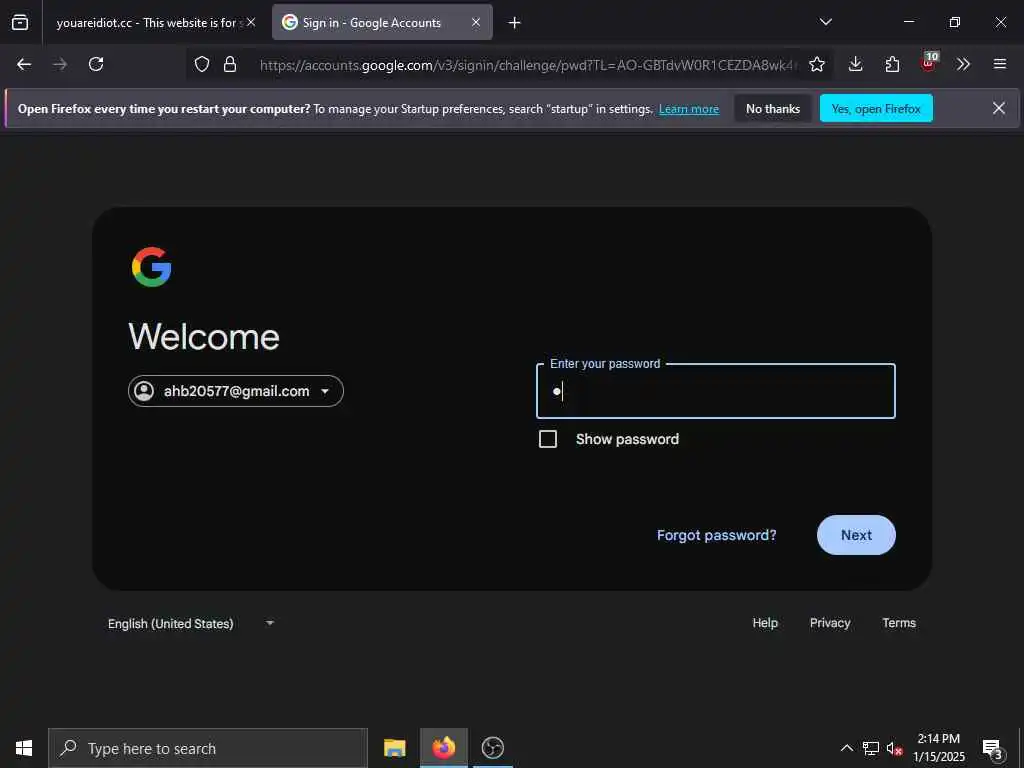The height and width of the screenshot is (768, 1024).
Task: Select the Sign in - Google Accounts tab
Action: (x=382, y=23)
